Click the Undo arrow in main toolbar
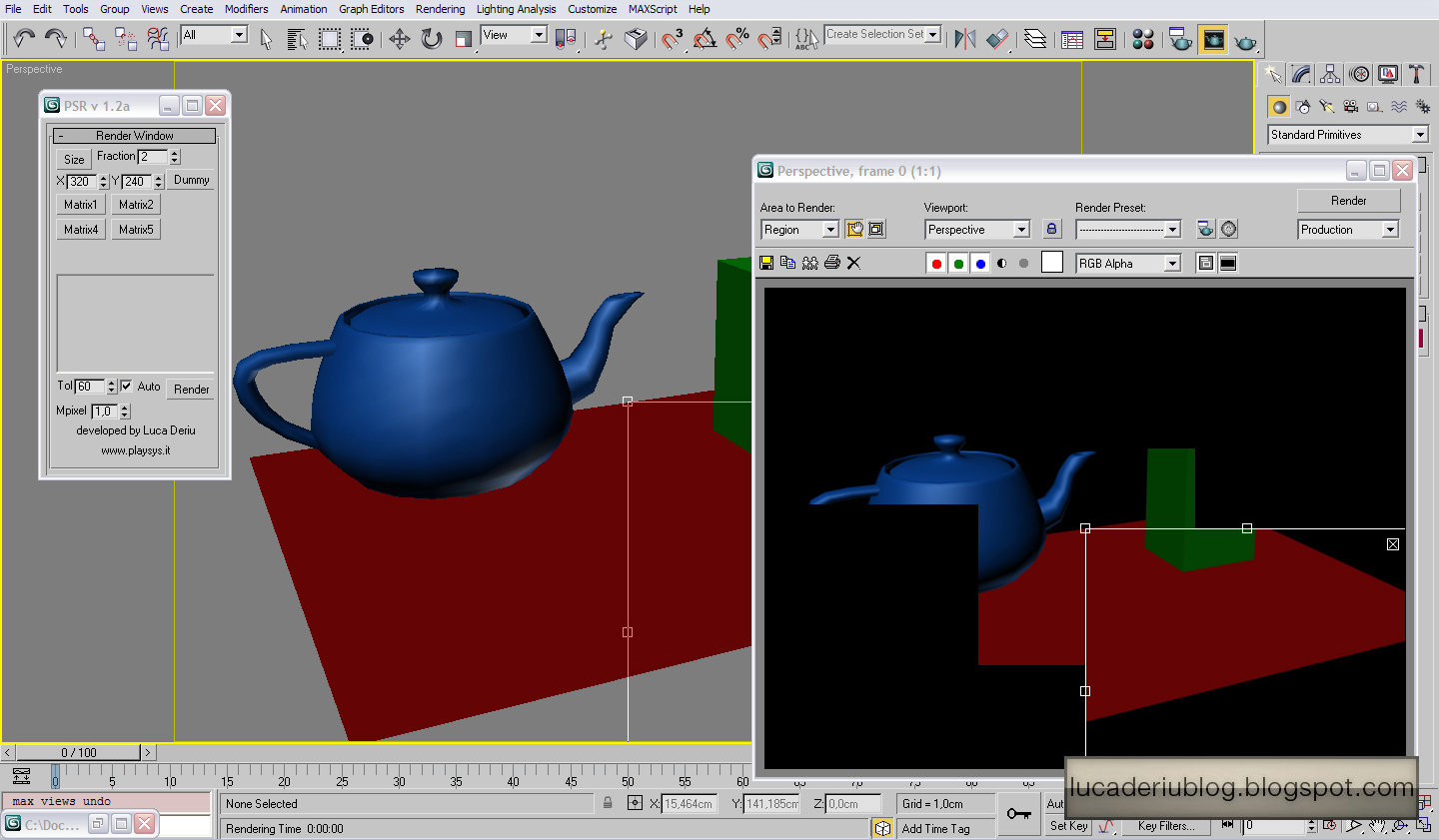Viewport: 1439px width, 840px height. point(24,38)
